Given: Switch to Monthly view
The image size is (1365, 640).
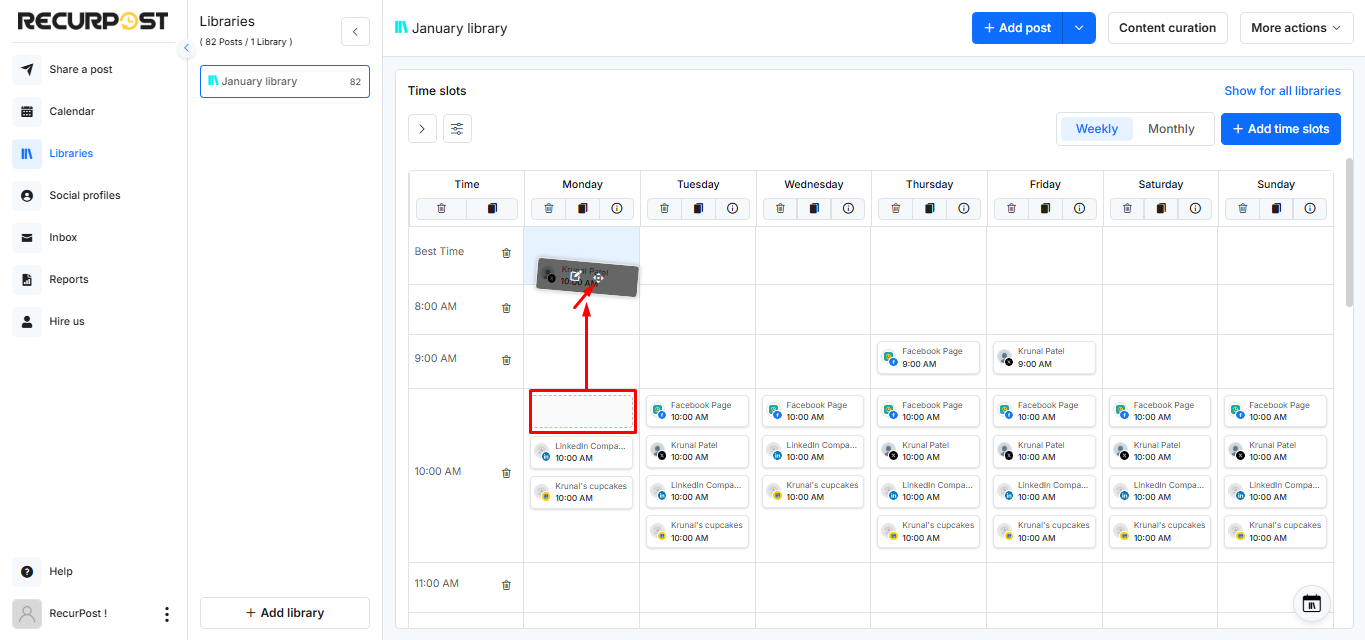Looking at the screenshot, I should click(1170, 128).
